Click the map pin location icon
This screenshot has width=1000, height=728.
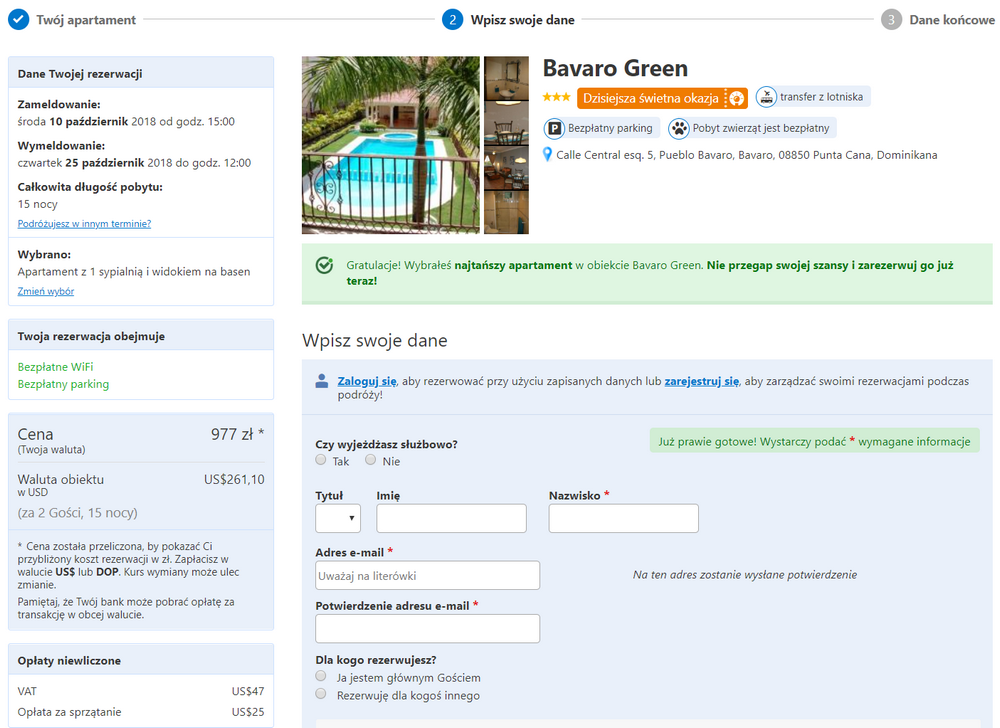click(x=547, y=154)
